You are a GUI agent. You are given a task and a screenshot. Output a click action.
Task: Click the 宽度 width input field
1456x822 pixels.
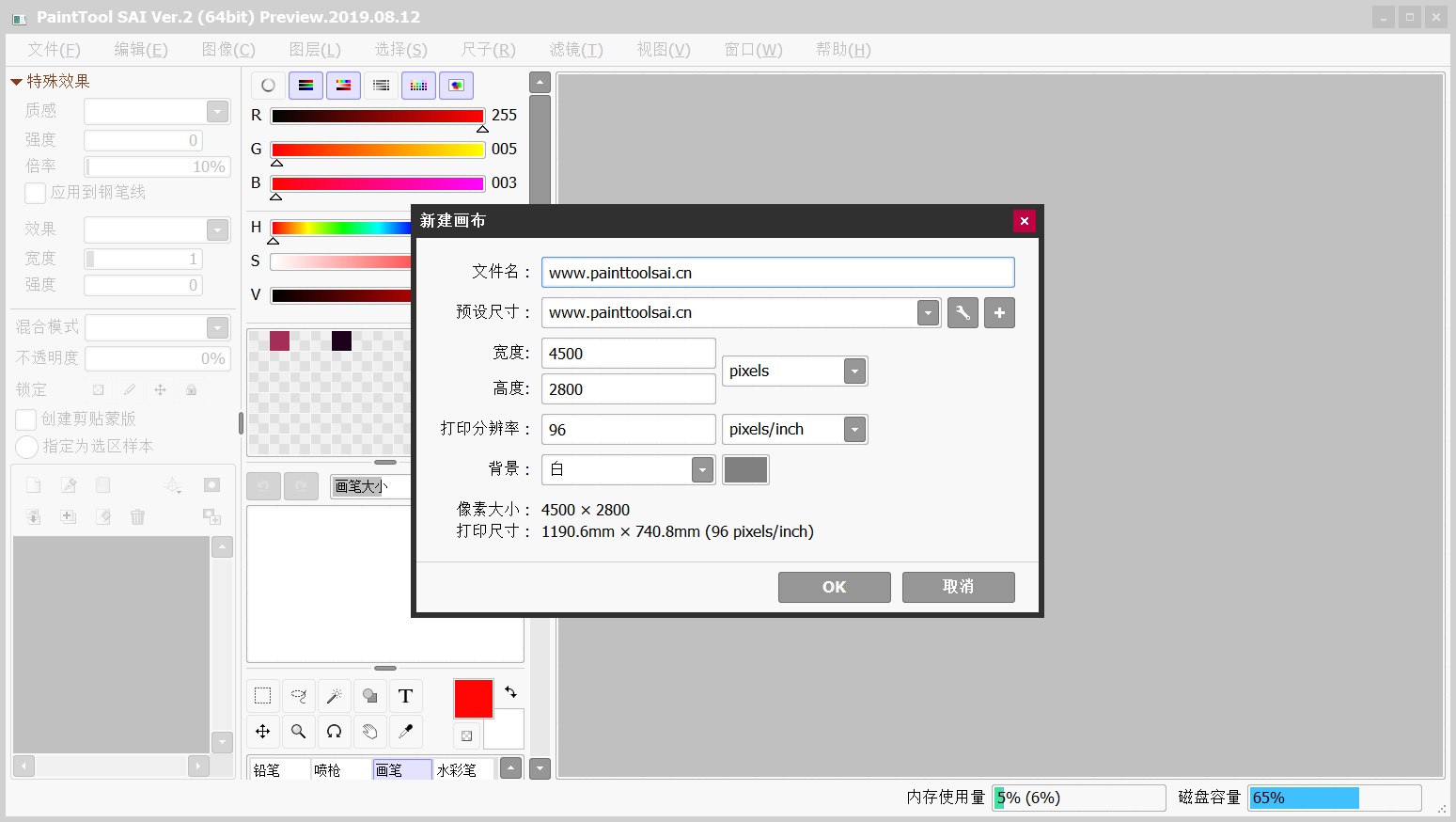click(x=629, y=354)
